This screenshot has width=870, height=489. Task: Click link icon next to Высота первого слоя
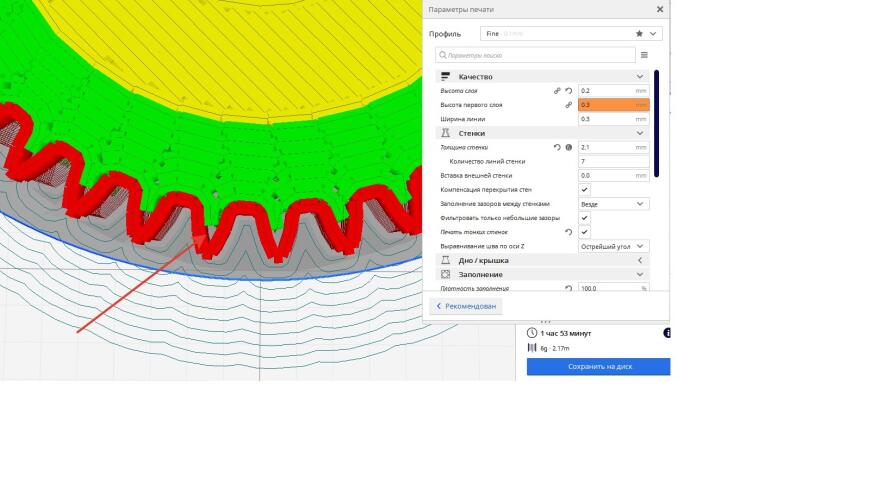[x=569, y=105]
